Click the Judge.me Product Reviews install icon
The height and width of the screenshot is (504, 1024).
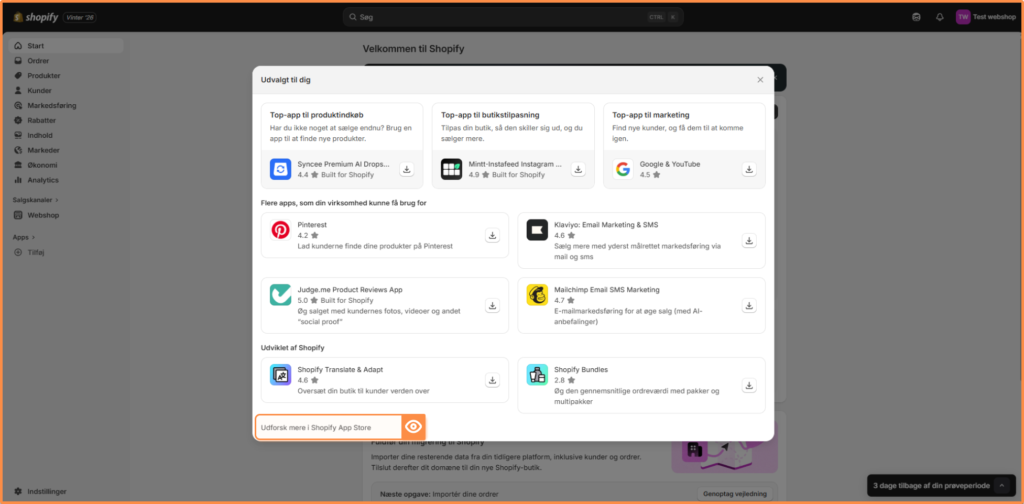(x=492, y=305)
